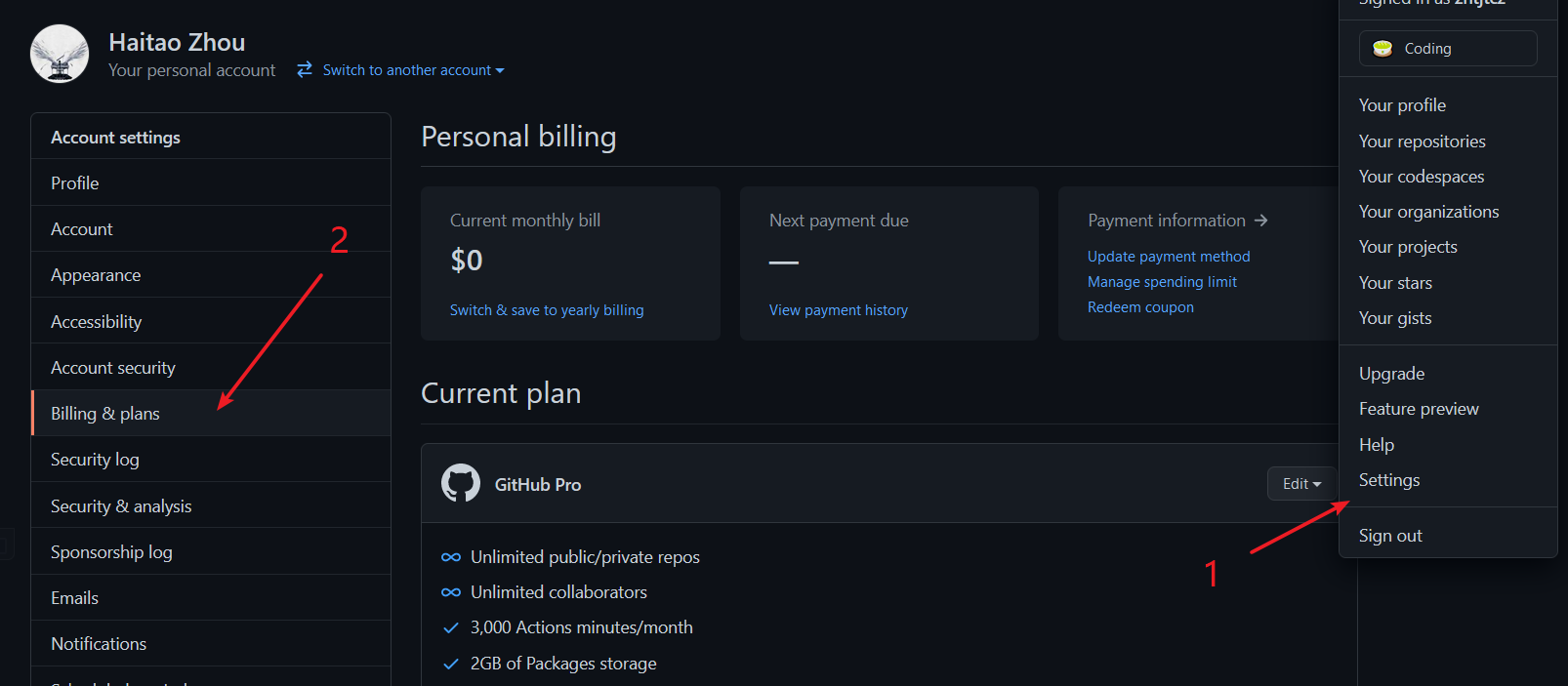Go to Emails settings

pos(211,597)
